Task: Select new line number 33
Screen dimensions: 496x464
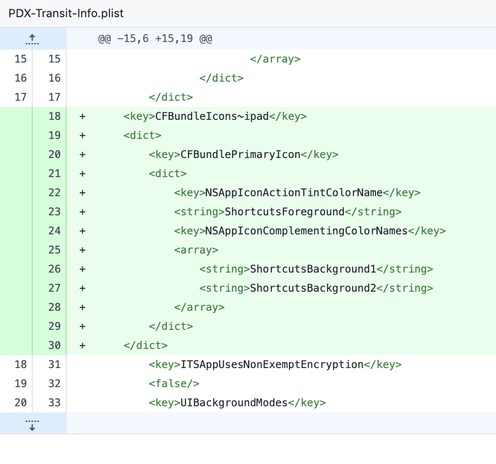Action: click(54, 403)
